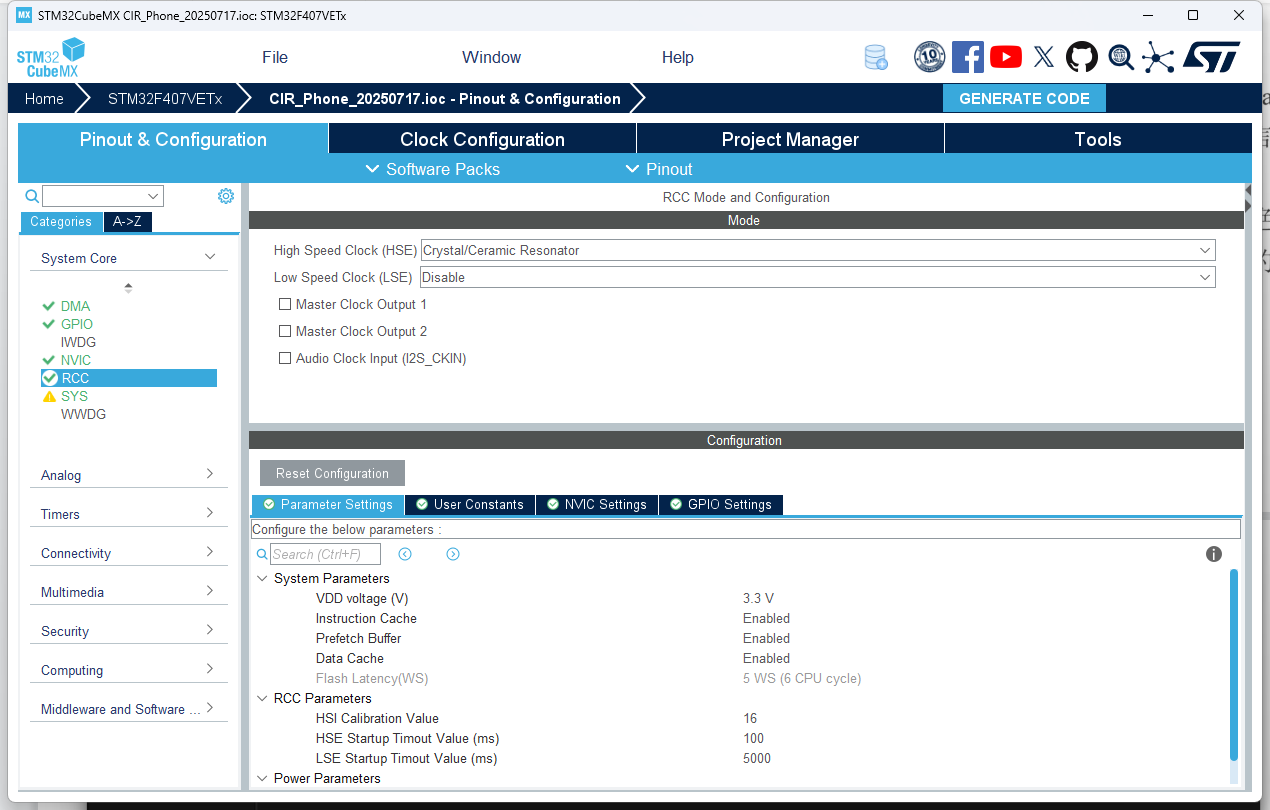The height and width of the screenshot is (810, 1270).
Task: Click the STM32F407VETx breadcrumb
Action: tap(165, 99)
